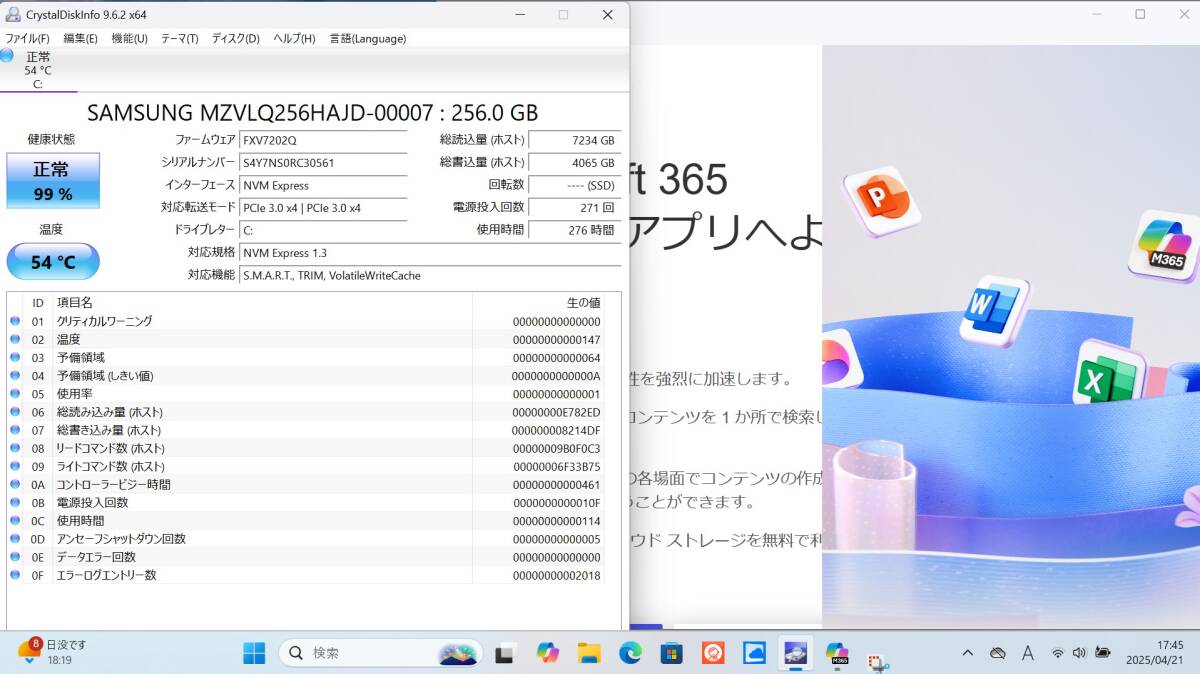Click the Excel icon in Microsoft 365 window
Image resolution: width=1200 pixels, height=674 pixels.
(x=1107, y=375)
